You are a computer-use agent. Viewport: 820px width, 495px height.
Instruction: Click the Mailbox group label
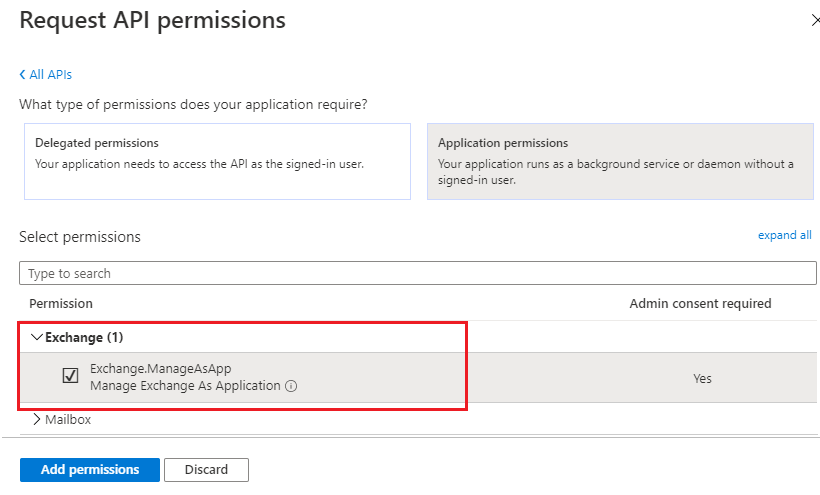click(x=68, y=420)
